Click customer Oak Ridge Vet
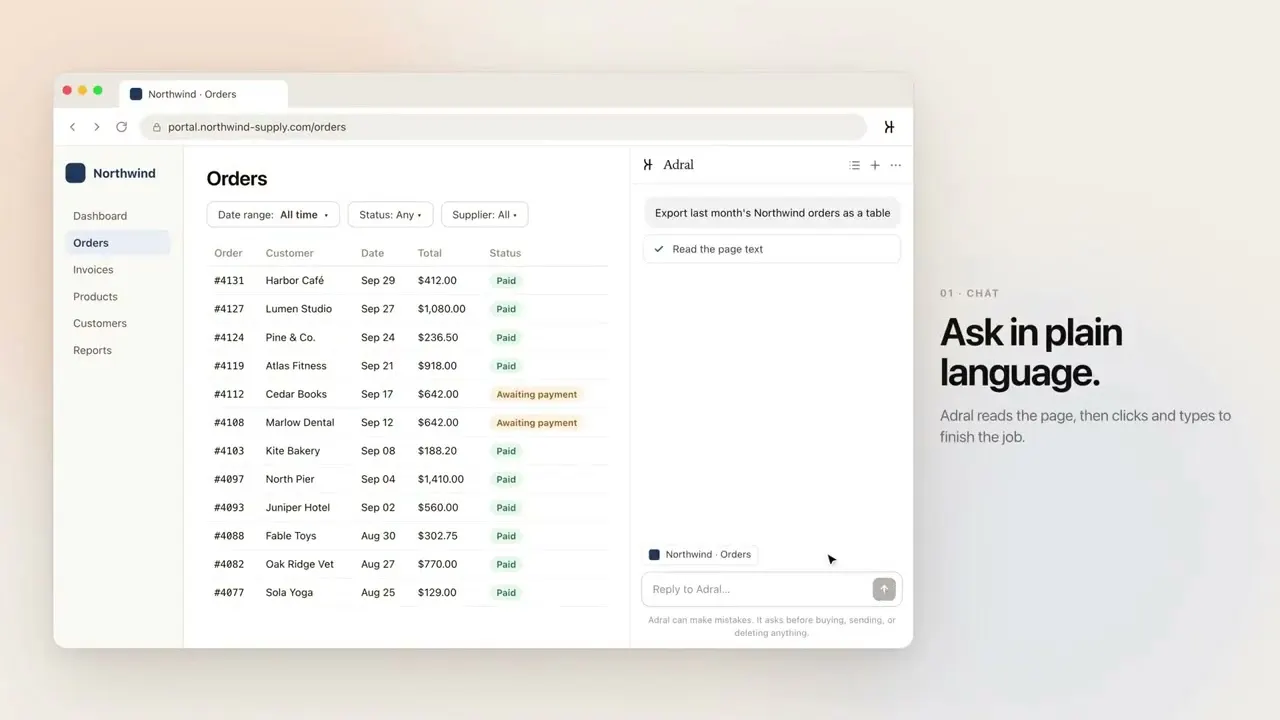The height and width of the screenshot is (720, 1280). (x=300, y=564)
